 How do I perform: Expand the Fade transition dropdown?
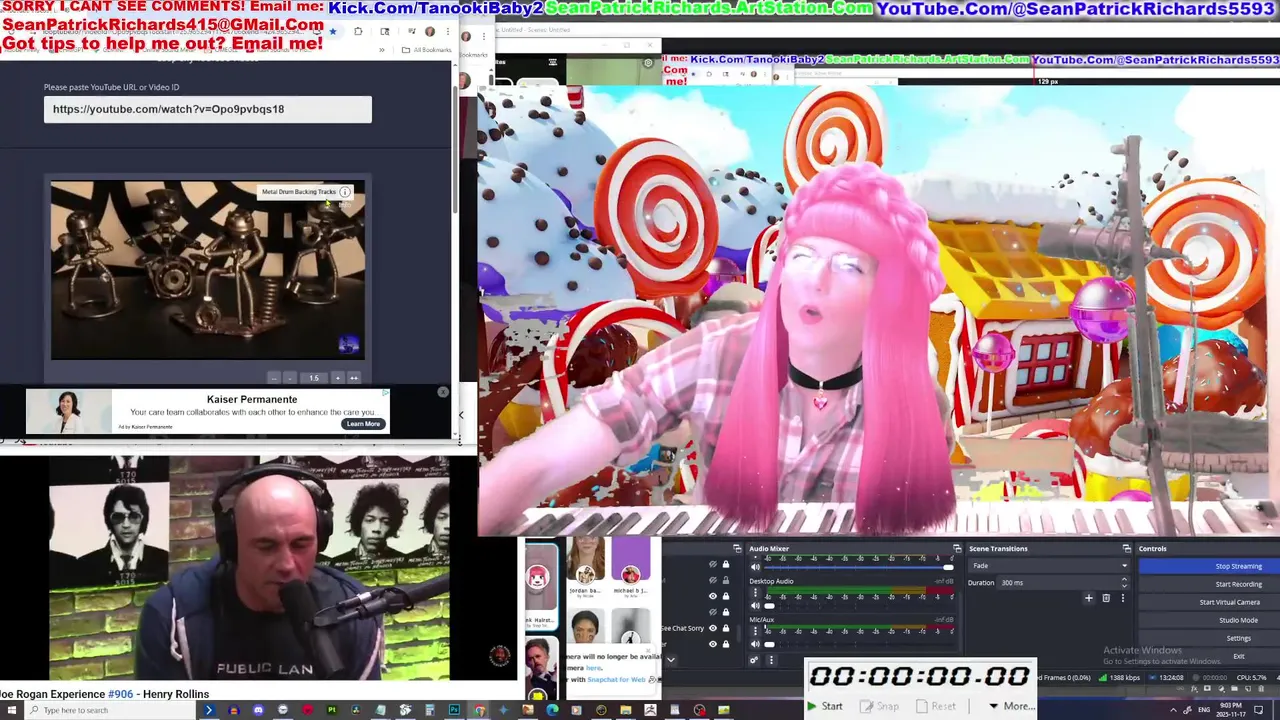[1049, 566]
